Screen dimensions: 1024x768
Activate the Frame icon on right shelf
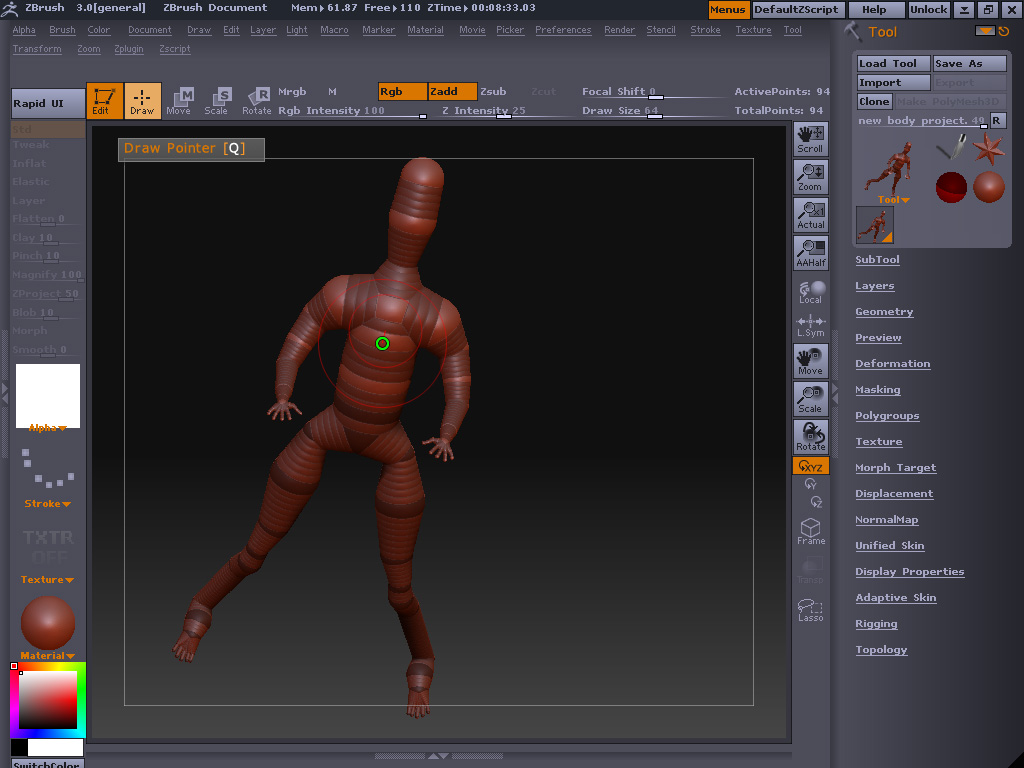[x=810, y=531]
